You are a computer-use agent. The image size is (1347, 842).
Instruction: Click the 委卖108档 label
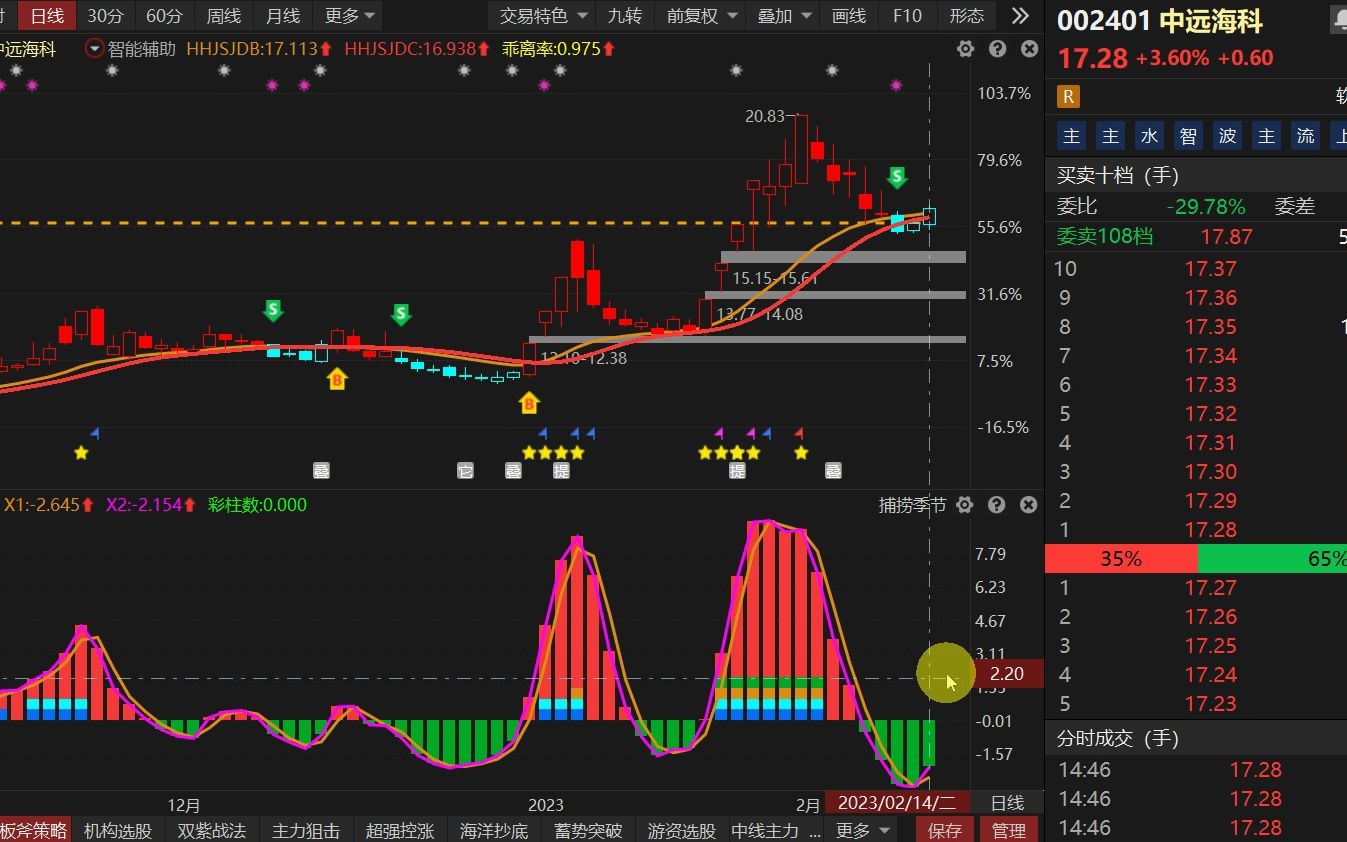1105,236
